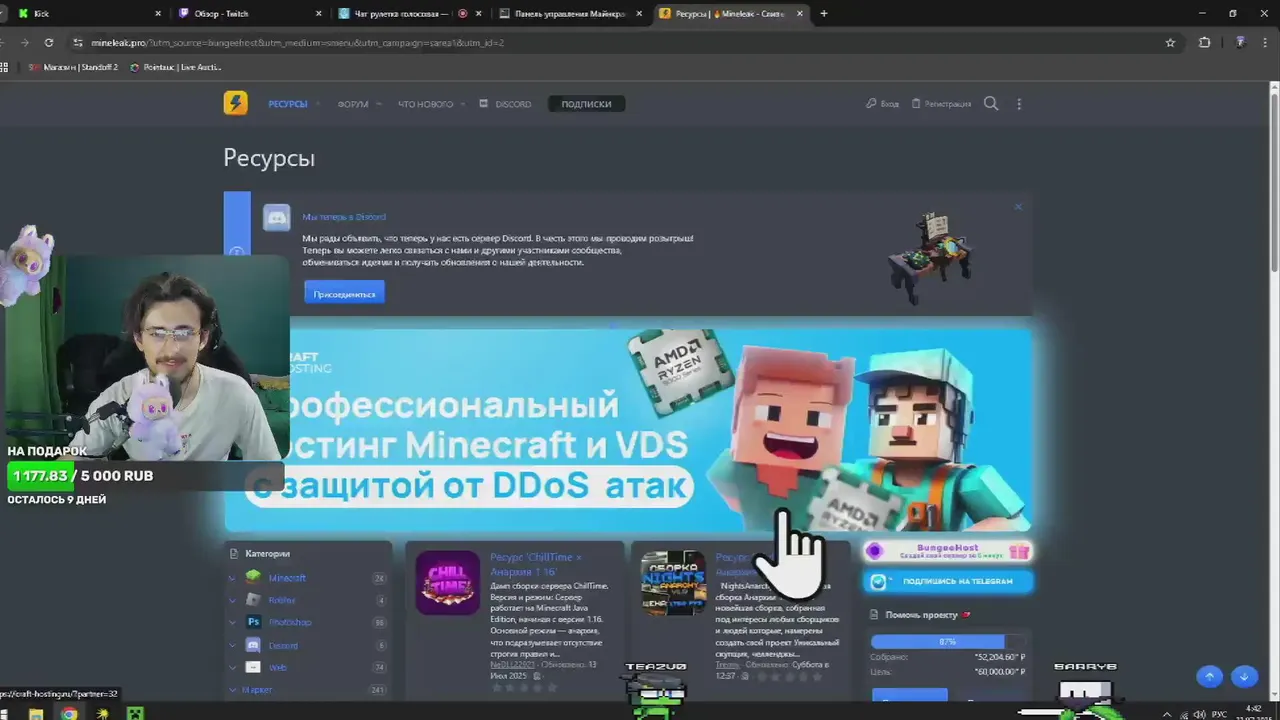The image size is (1280, 720).
Task: Dismiss the Discord announcement with X
Action: [x=1018, y=207]
